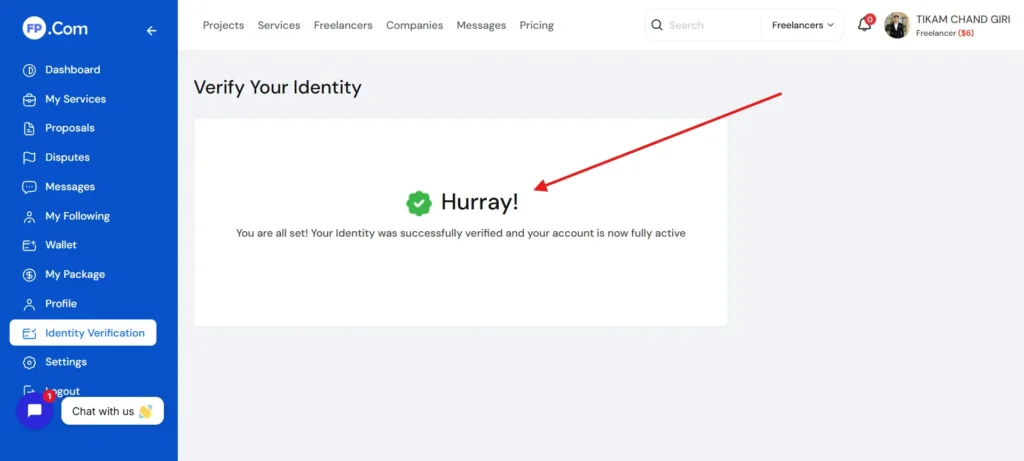The height and width of the screenshot is (461, 1024).
Task: Open Proposals from the sidebar
Action: pyautogui.click(x=69, y=128)
